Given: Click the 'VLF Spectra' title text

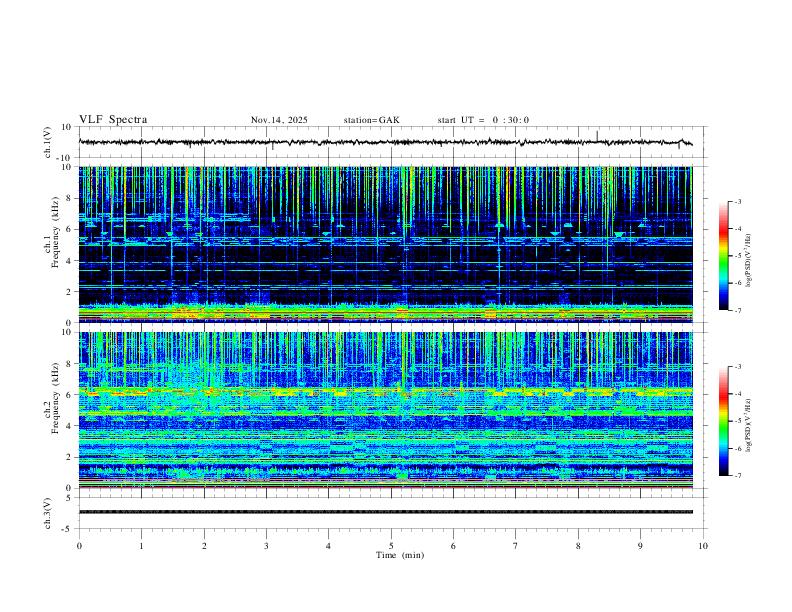Looking at the screenshot, I should 113,120.
